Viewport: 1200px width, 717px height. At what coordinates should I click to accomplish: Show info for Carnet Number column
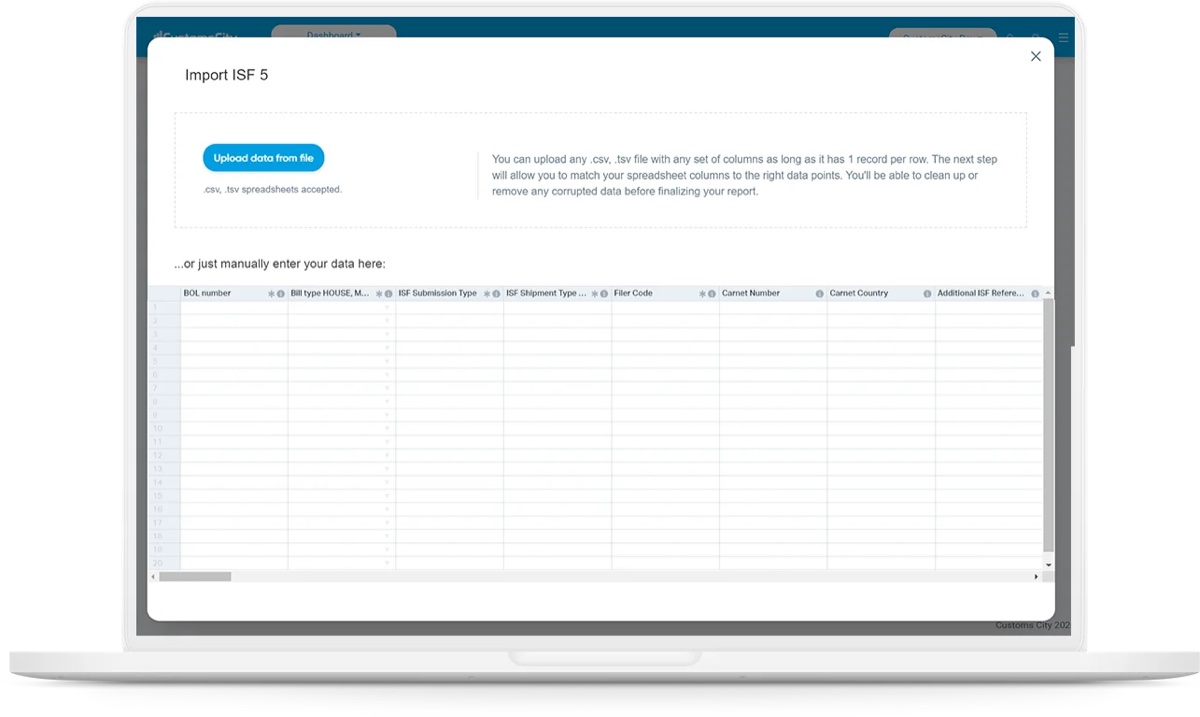820,294
